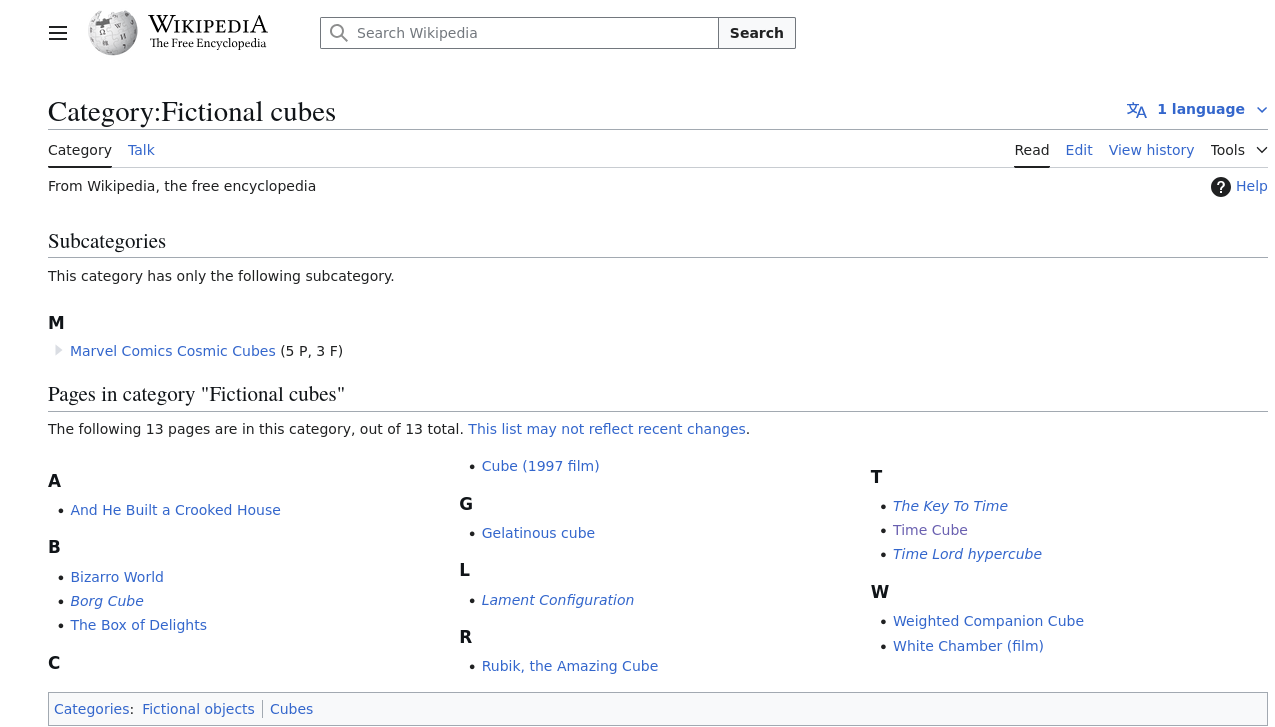The width and height of the screenshot is (1275, 727).
Task: Open Rubik, the Amazing Cube article
Action: tap(570, 666)
